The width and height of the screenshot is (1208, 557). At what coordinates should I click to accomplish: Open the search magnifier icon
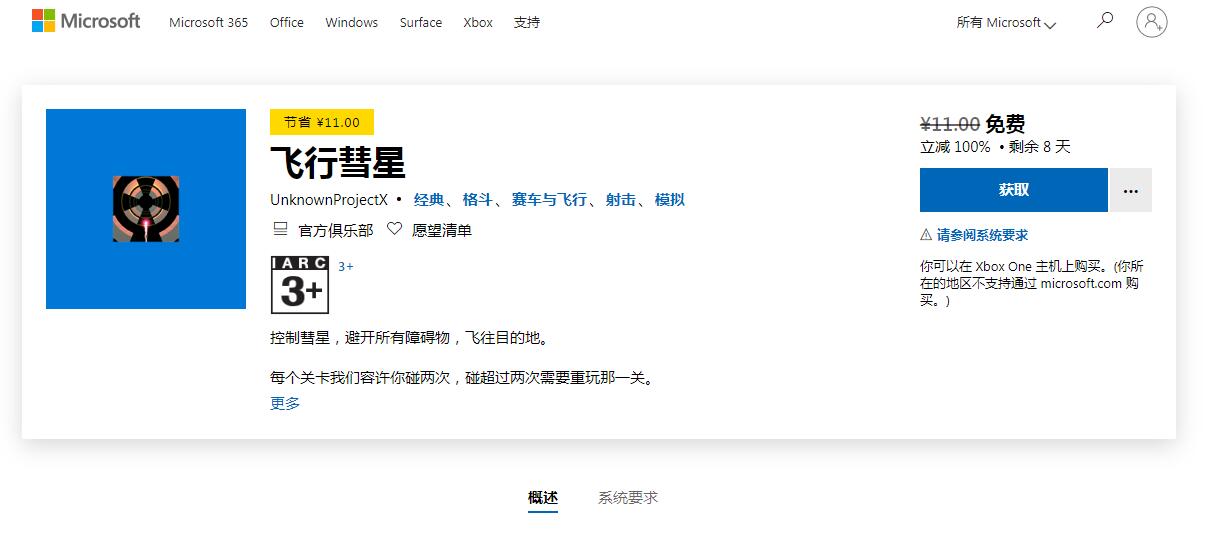[1105, 20]
